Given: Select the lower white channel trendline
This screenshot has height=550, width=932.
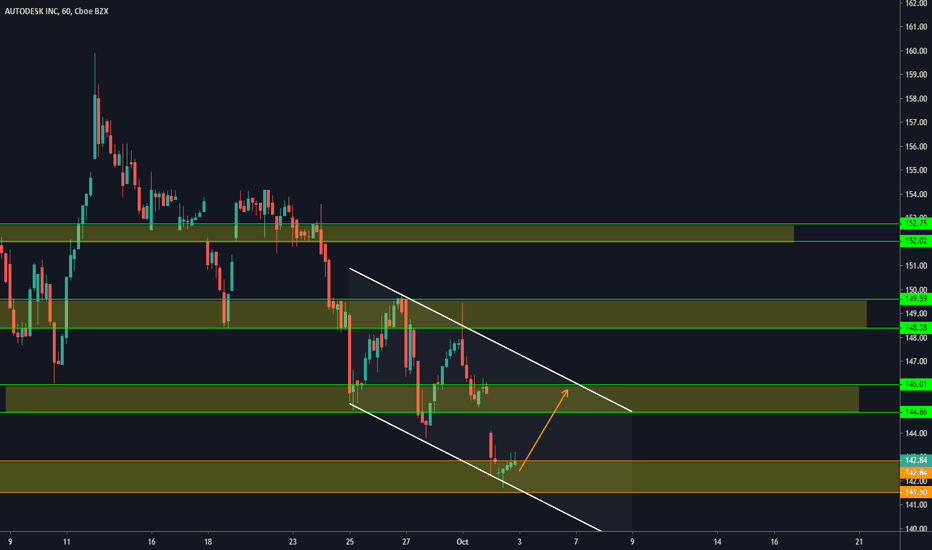Looking at the screenshot, I should tap(476, 467).
